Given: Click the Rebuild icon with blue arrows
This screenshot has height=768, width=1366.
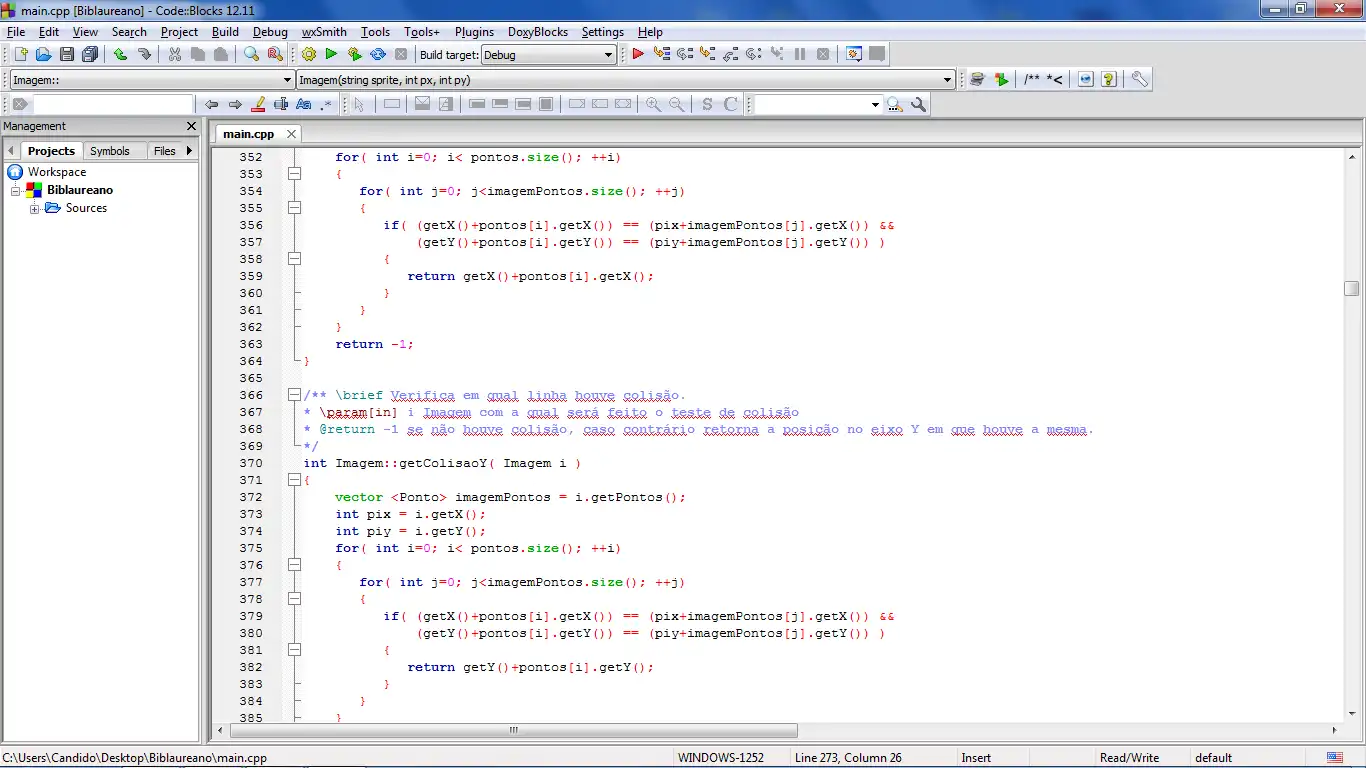Looking at the screenshot, I should pyautogui.click(x=378, y=54).
